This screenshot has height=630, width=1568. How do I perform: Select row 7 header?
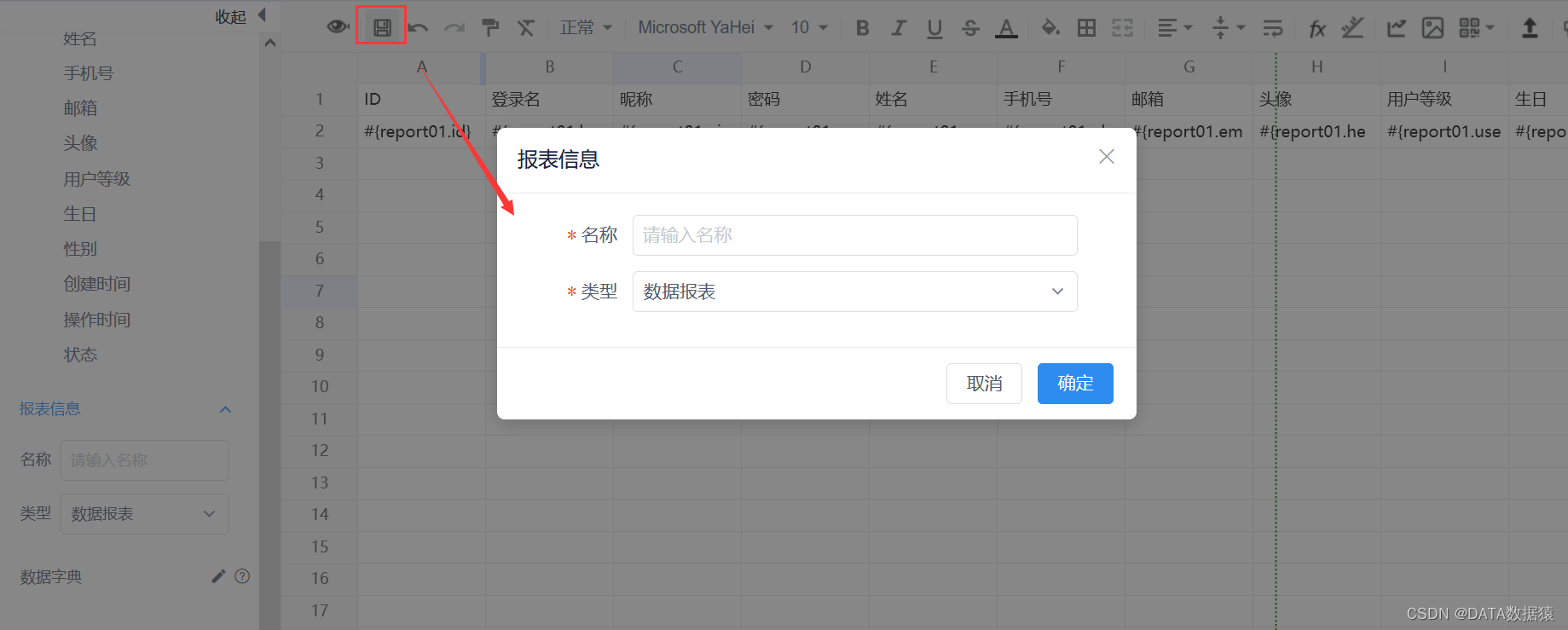[320, 291]
